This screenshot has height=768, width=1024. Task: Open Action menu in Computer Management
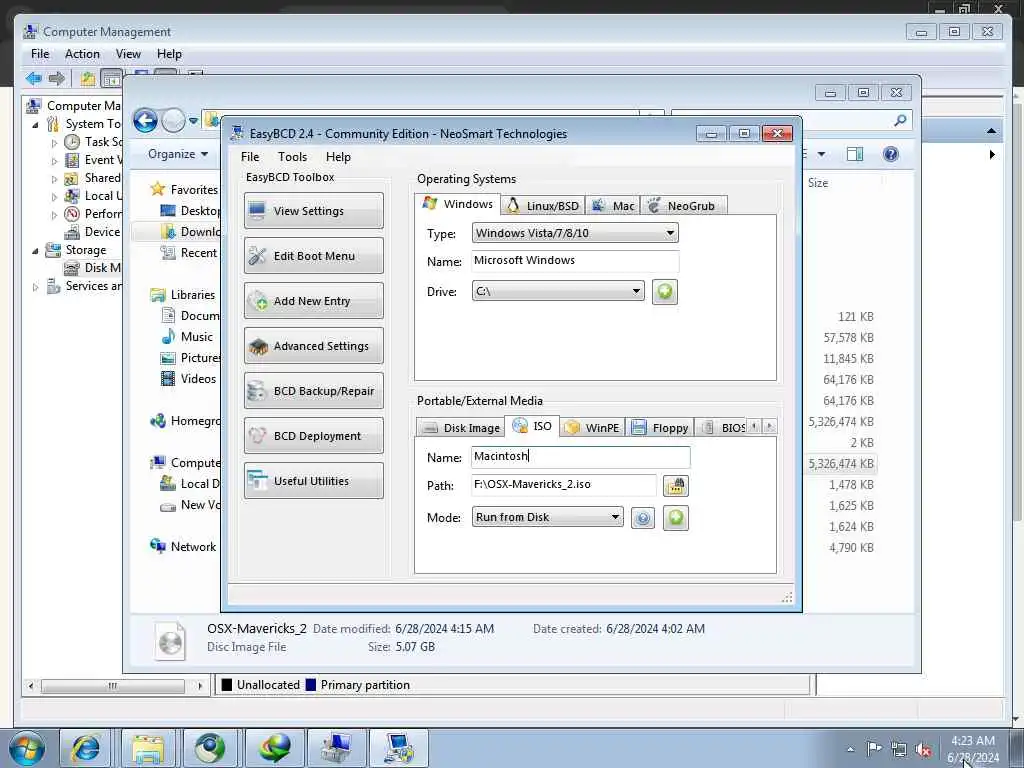(82, 54)
